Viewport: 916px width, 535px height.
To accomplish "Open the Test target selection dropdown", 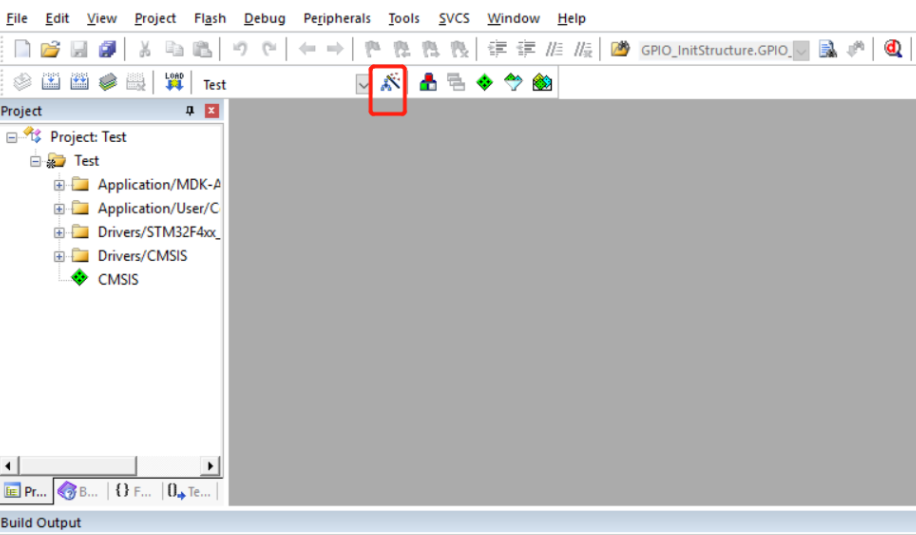I will (363, 85).
